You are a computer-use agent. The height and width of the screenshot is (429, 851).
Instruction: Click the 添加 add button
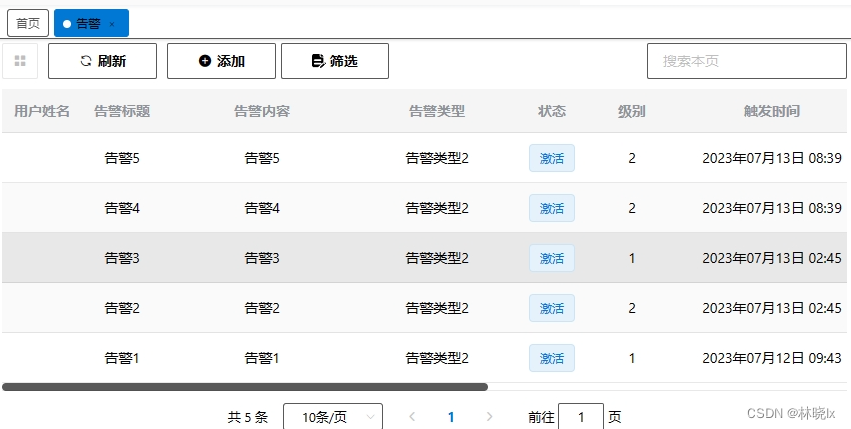coord(221,61)
